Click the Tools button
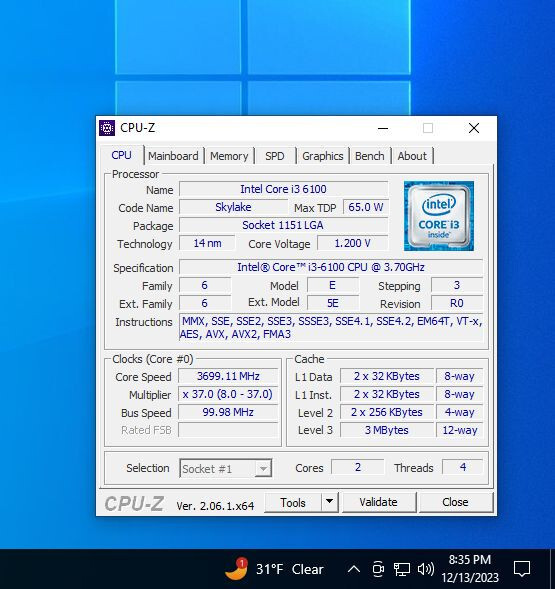The height and width of the screenshot is (589, 555). tap(293, 502)
